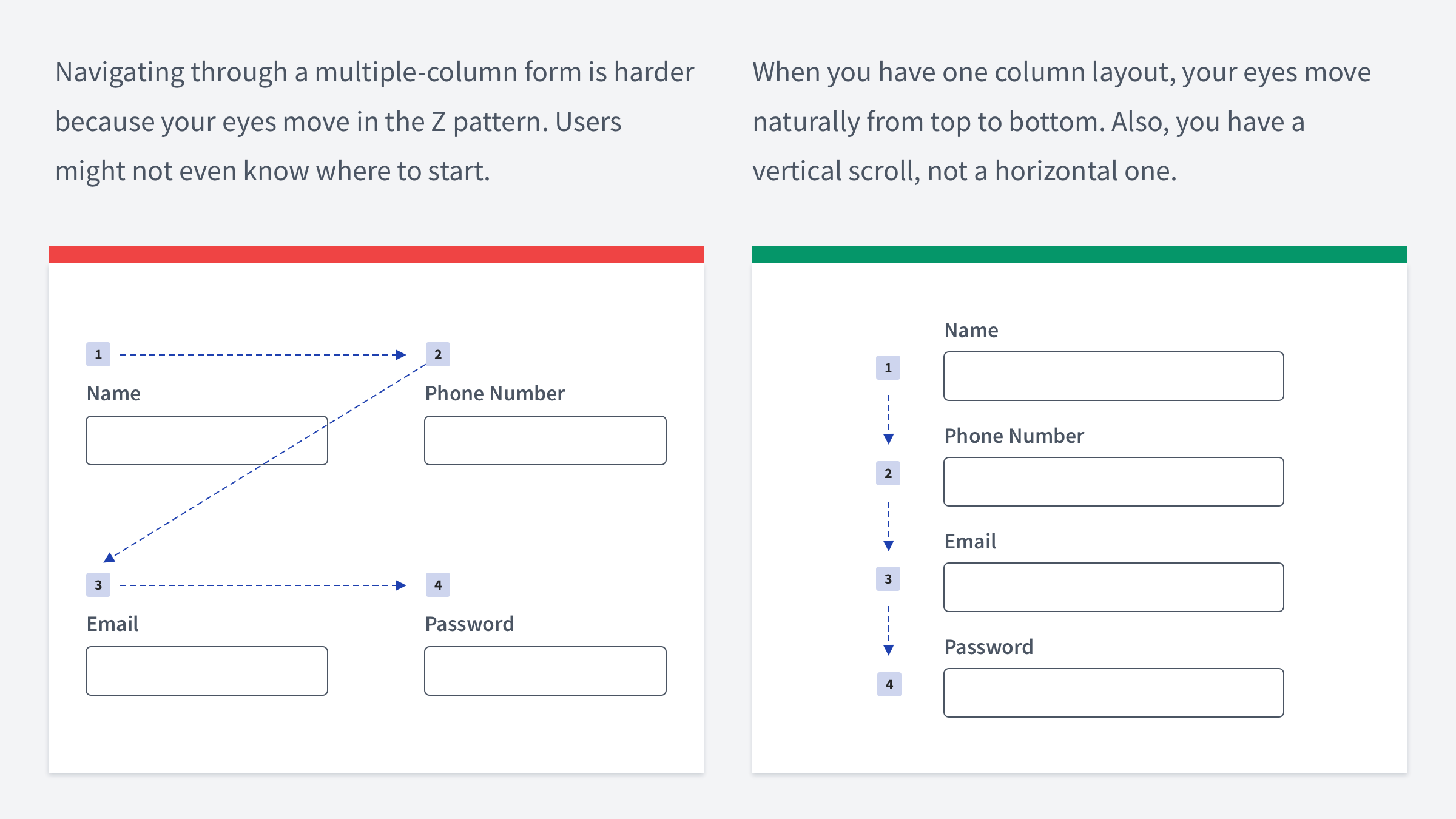This screenshot has height=819, width=1456.
Task: Click step badge 1 in the single-column form
Action: pos(888,368)
